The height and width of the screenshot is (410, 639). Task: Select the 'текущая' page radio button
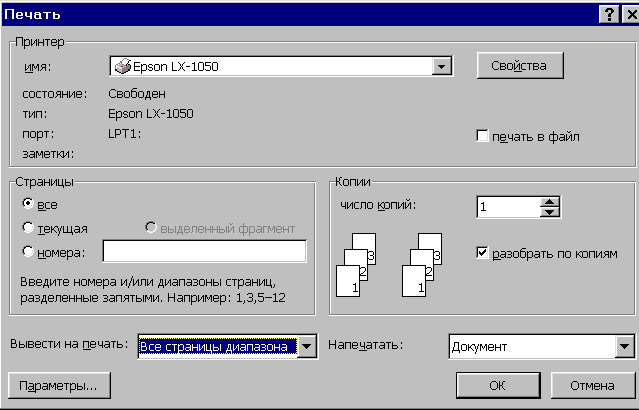click(28, 227)
